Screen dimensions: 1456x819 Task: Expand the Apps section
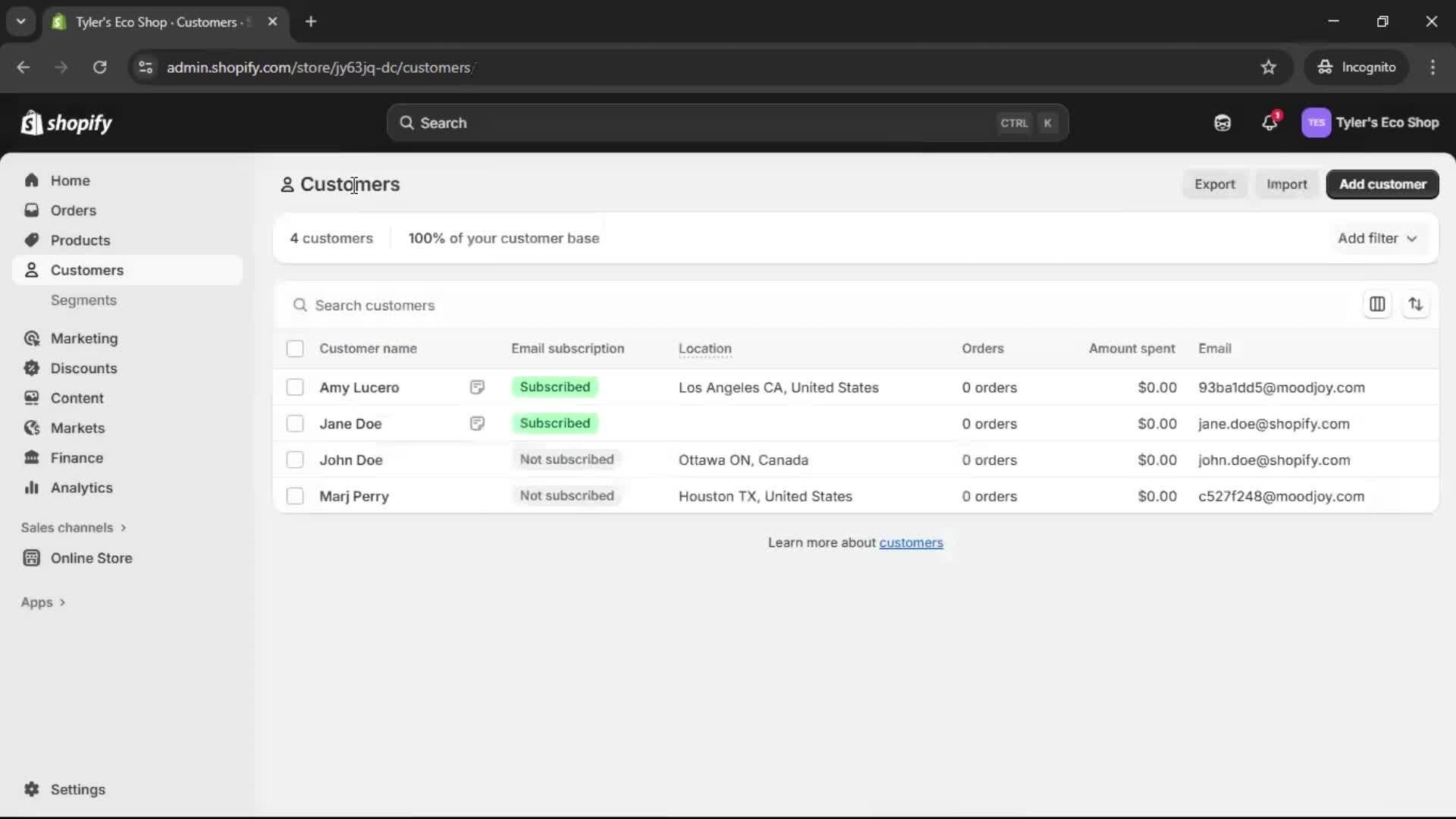point(43,601)
